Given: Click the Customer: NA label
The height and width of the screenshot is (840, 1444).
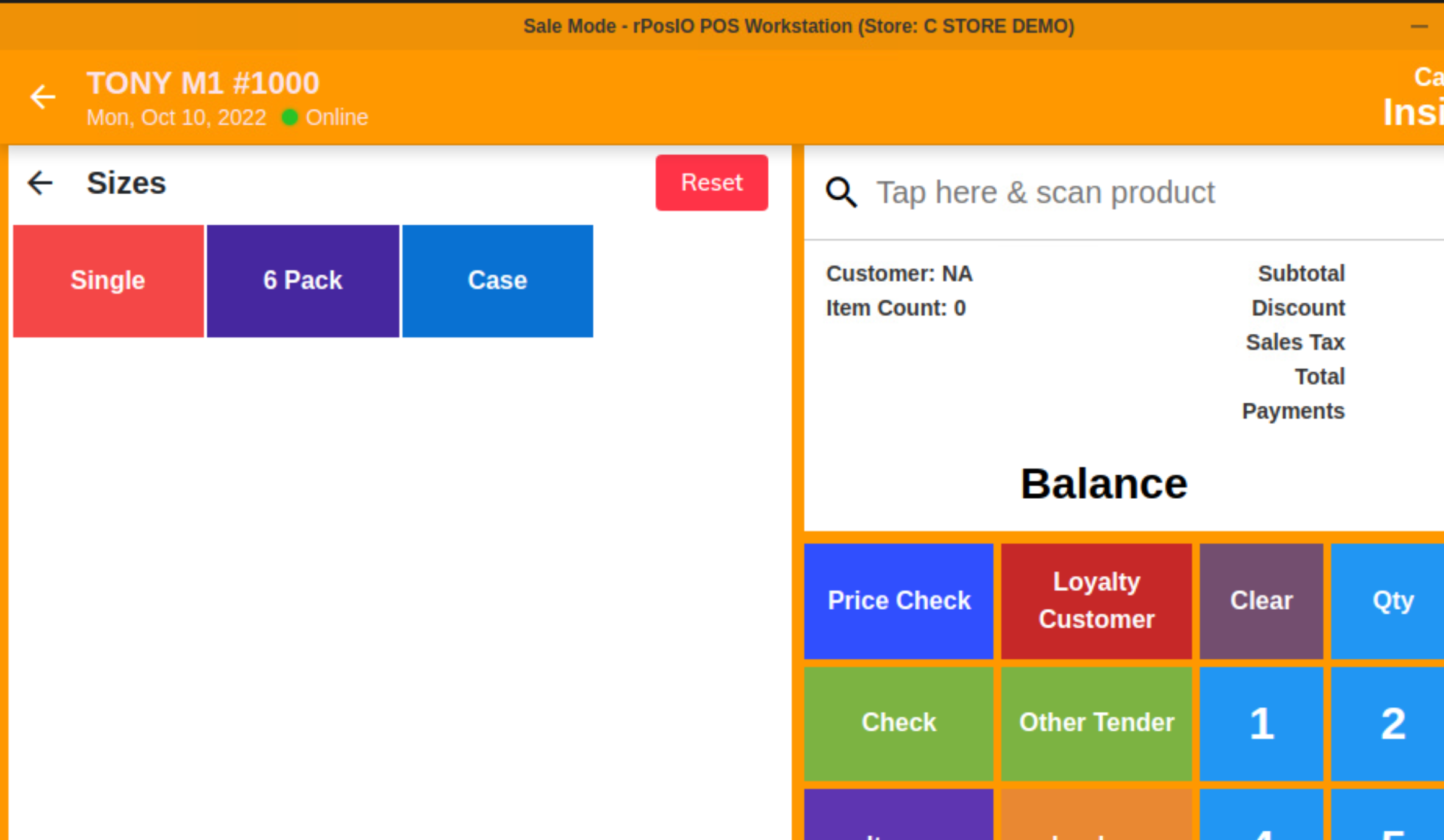Looking at the screenshot, I should point(899,274).
